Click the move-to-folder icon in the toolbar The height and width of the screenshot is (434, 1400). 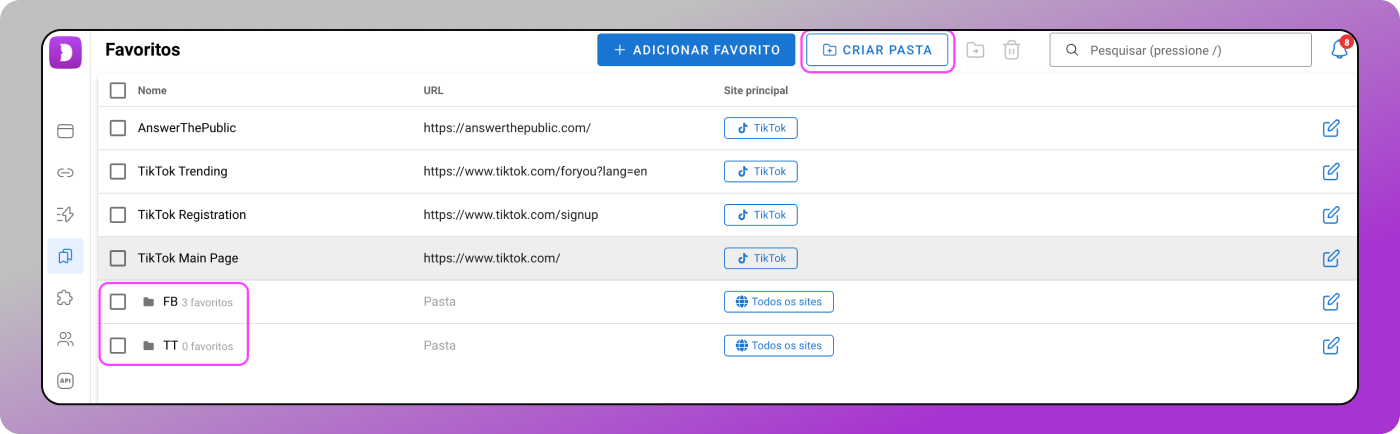point(975,50)
